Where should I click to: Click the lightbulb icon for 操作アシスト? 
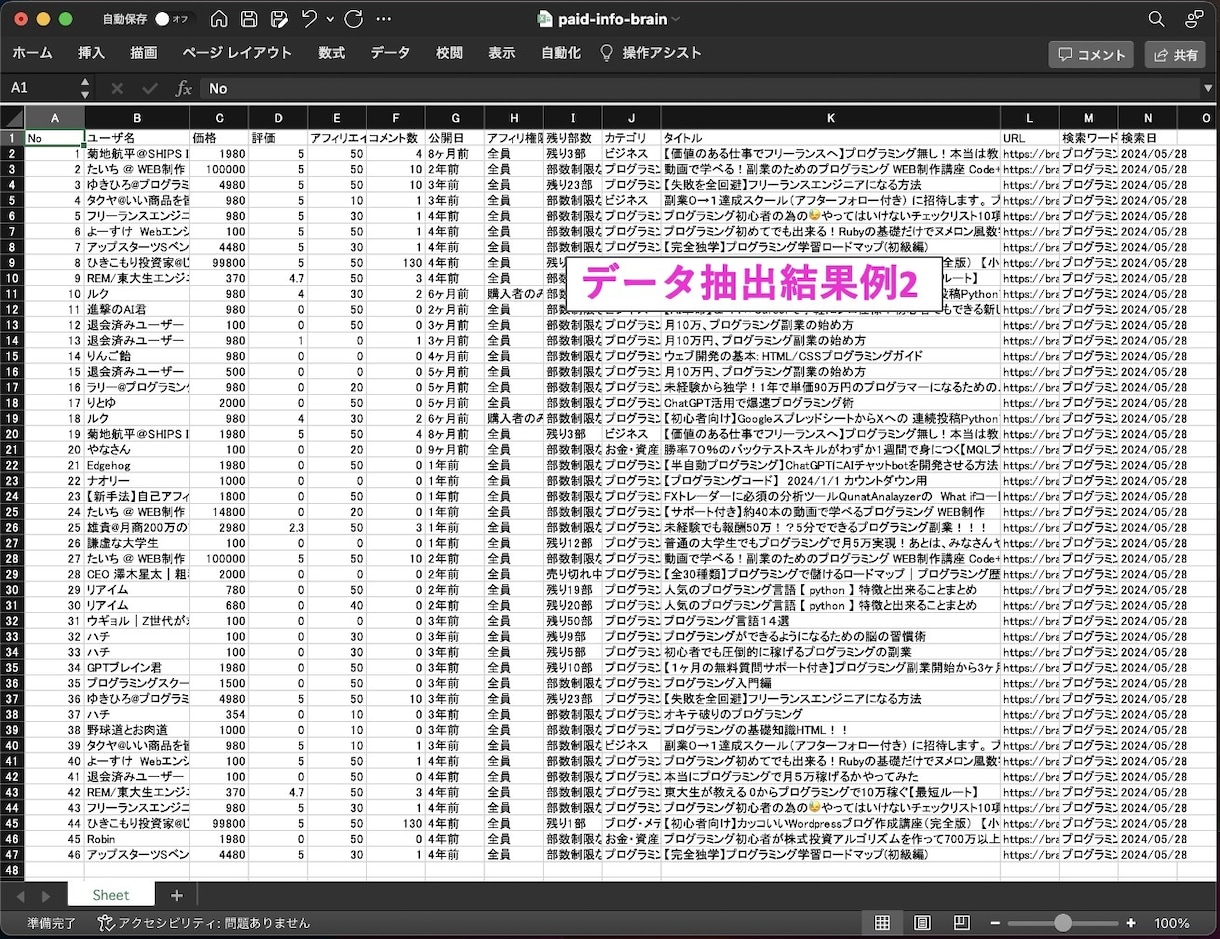(606, 53)
